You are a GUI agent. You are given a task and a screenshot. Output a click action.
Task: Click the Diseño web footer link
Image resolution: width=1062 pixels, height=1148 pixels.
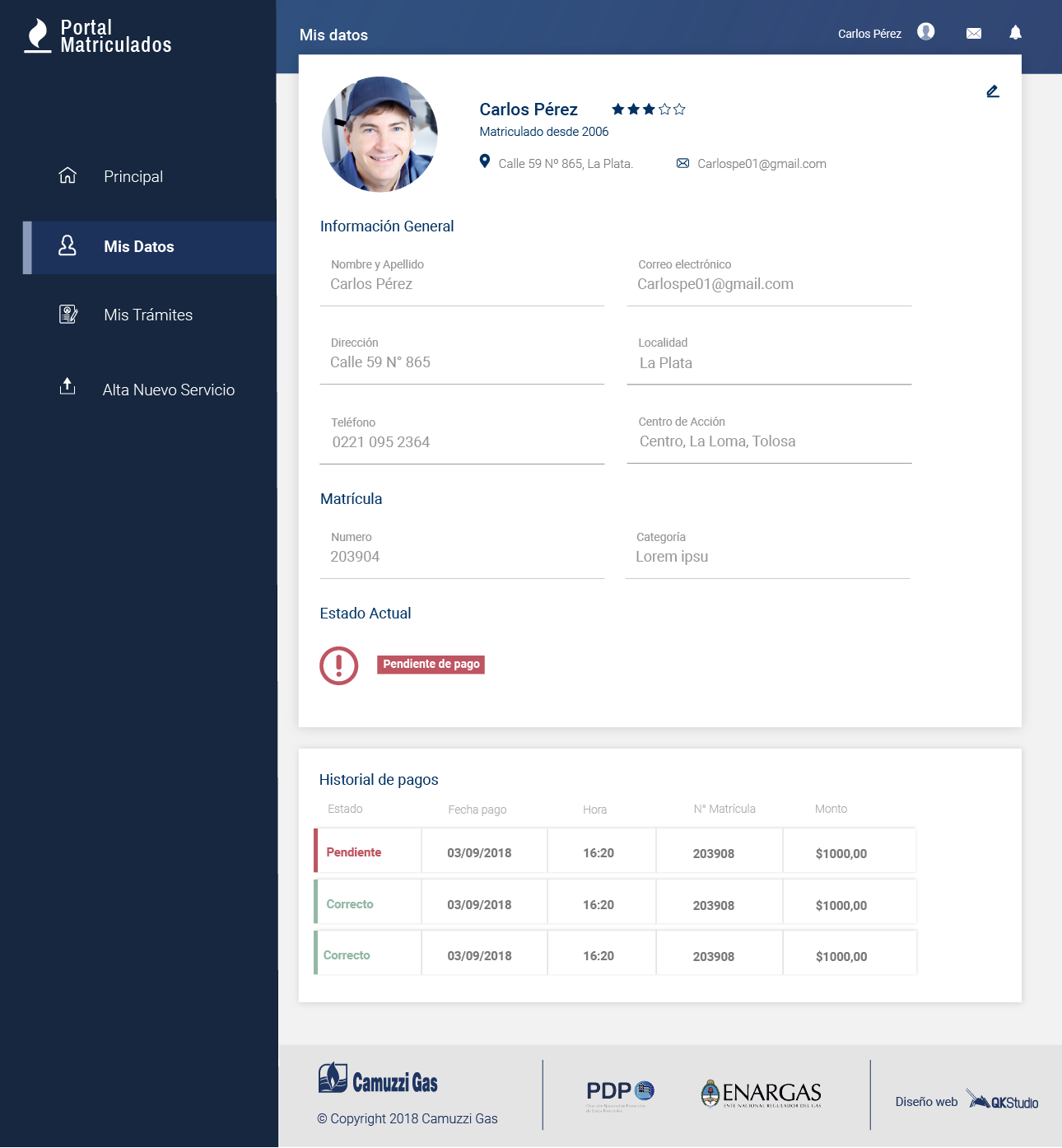[926, 1102]
